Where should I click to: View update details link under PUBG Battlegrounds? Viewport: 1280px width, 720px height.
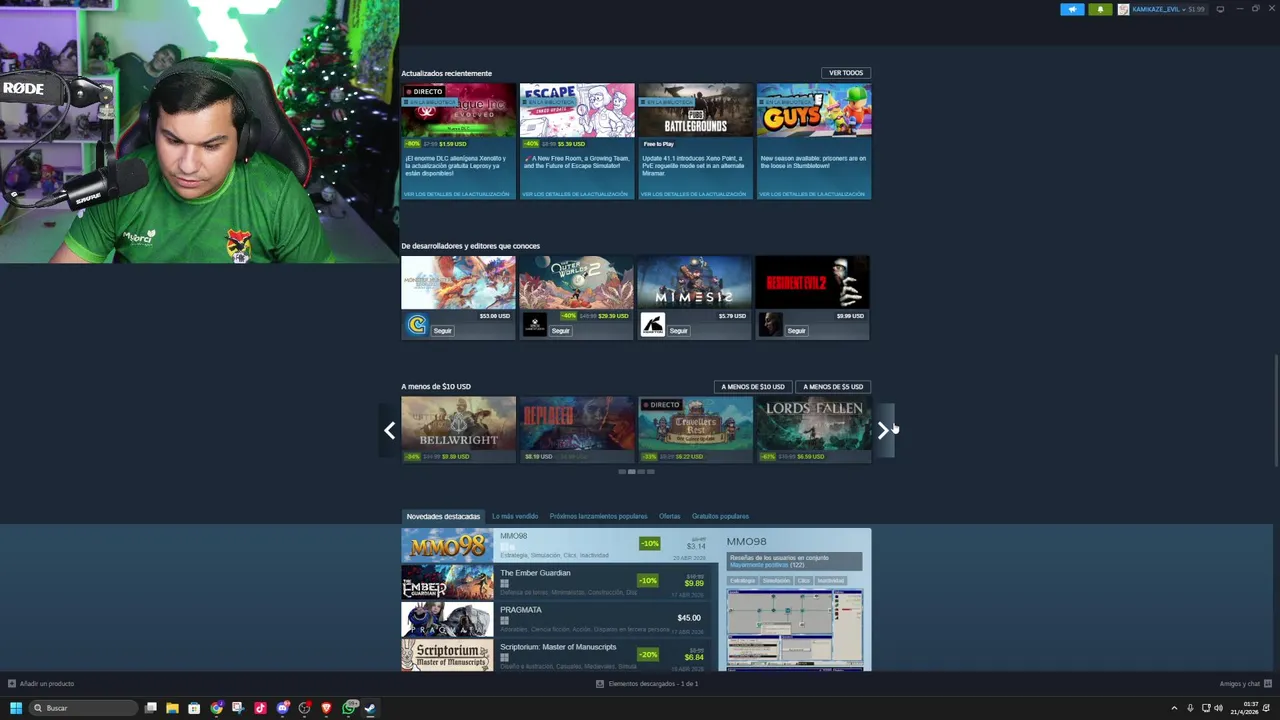pos(694,194)
